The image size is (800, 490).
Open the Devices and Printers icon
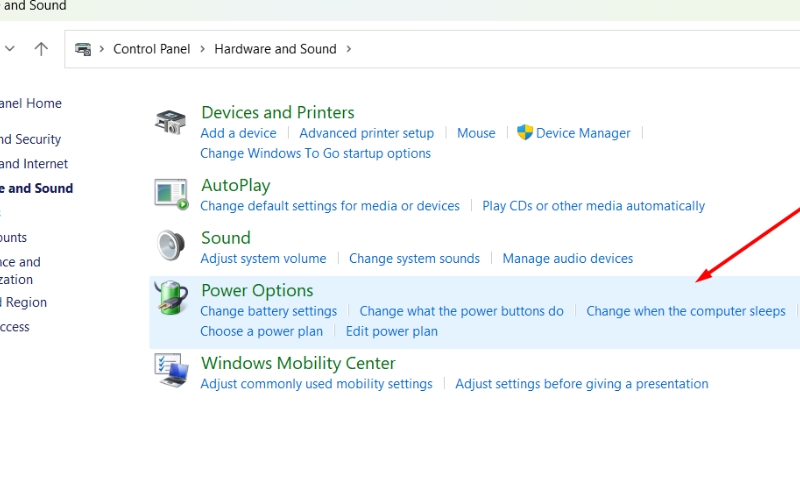tap(171, 122)
